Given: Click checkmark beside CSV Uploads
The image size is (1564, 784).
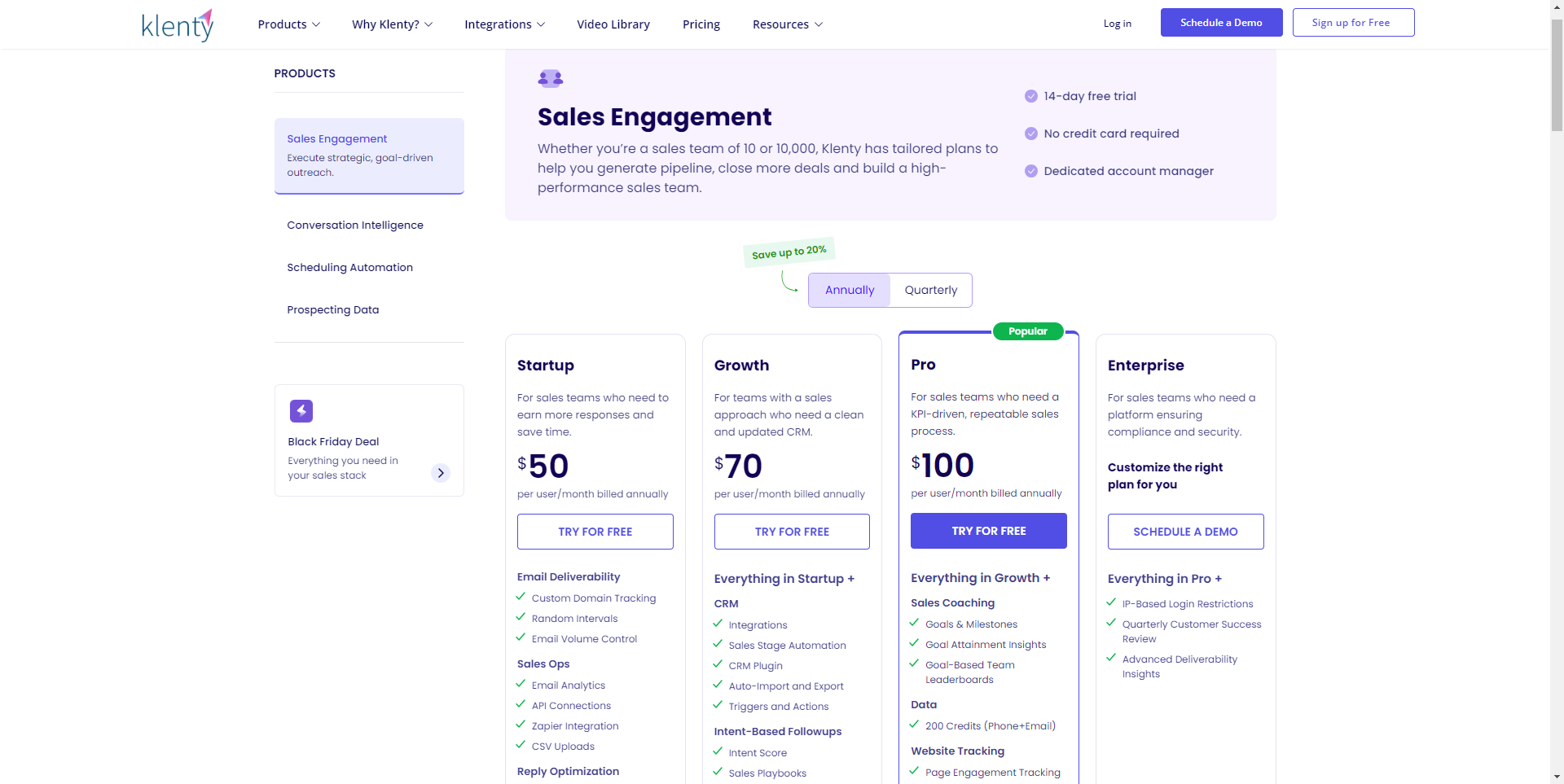Looking at the screenshot, I should pos(521,745).
